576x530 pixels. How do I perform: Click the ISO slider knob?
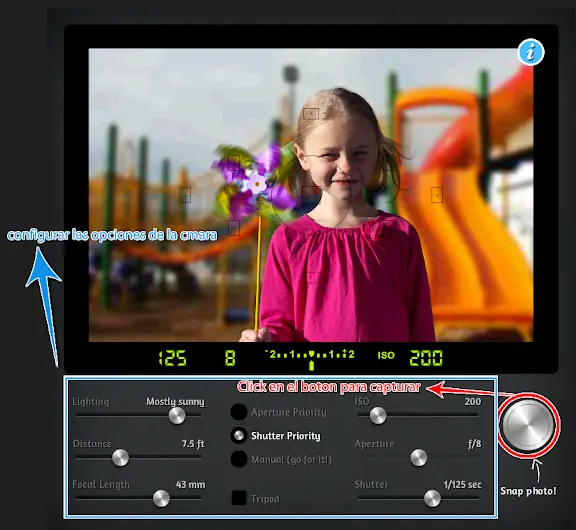(378, 415)
